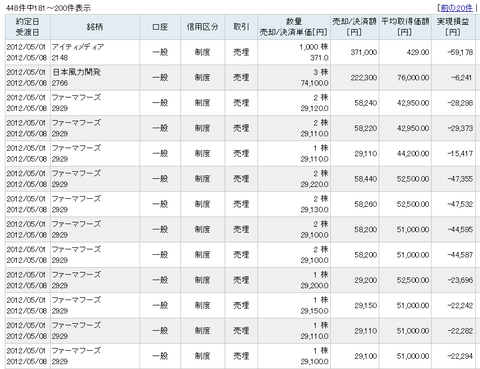The image size is (480, 369).
Task: Click the 74,100.0 unit price
Action: (314, 83)
